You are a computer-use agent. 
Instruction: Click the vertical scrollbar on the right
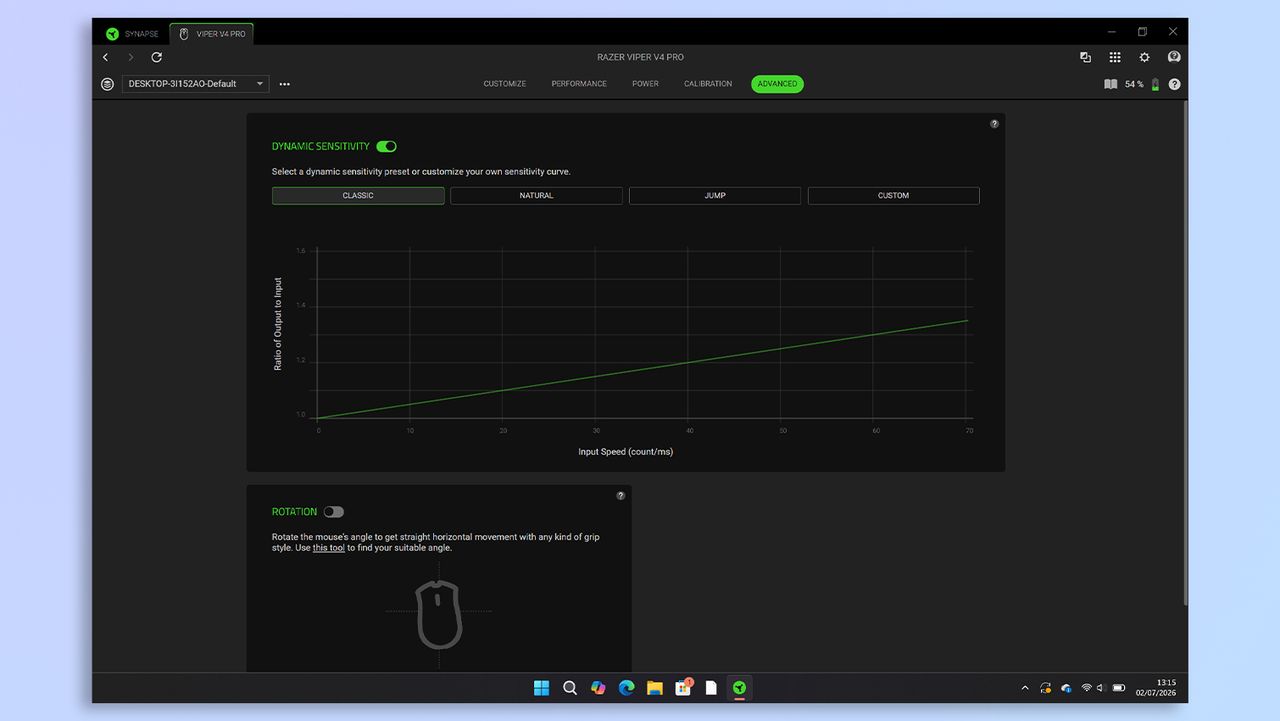1186,352
